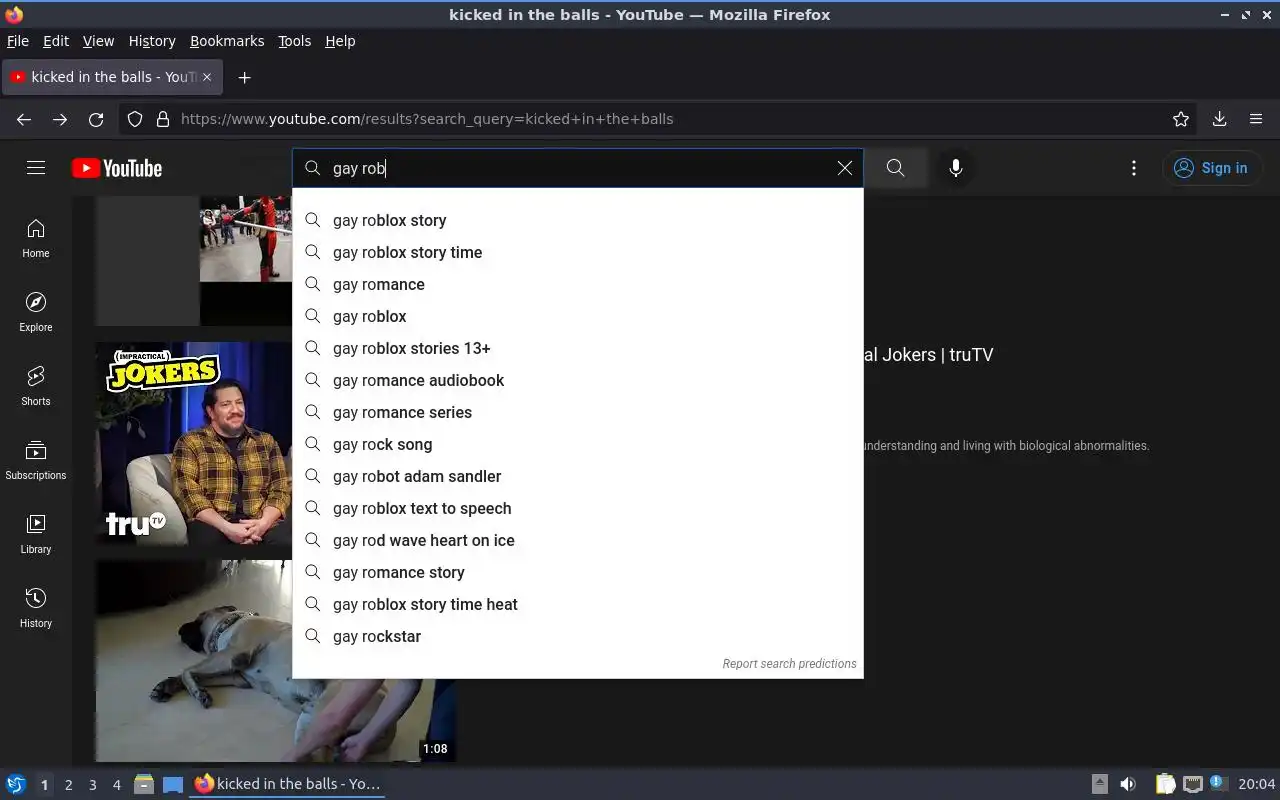
Task: Open a new browser tab
Action: pyautogui.click(x=244, y=77)
